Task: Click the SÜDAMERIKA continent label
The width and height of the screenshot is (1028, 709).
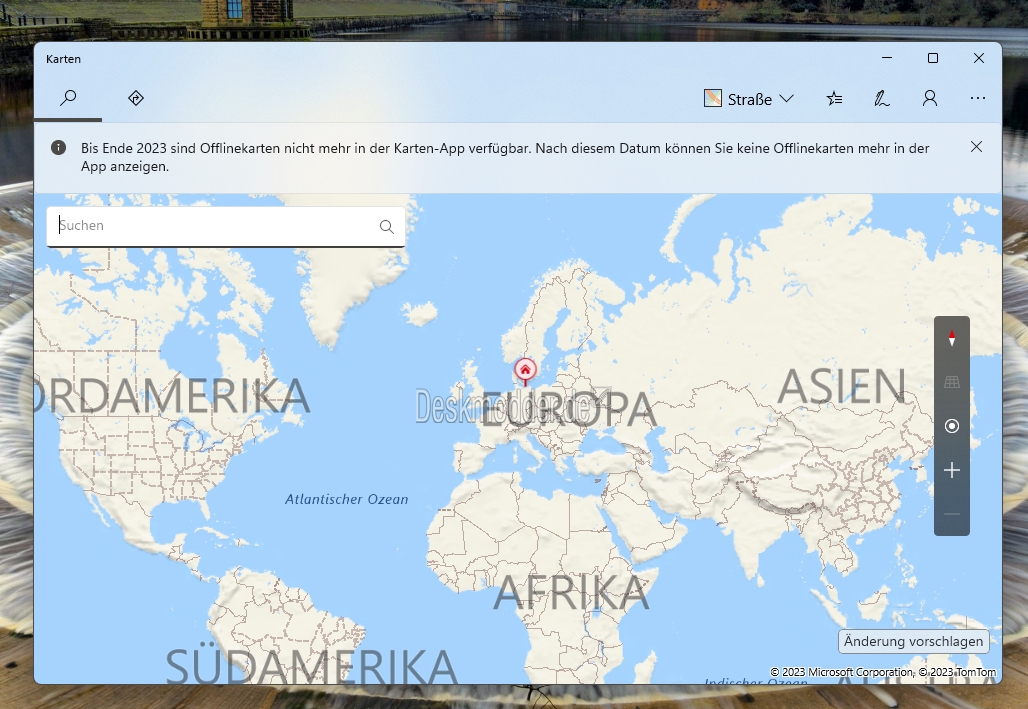Action: coord(311,665)
